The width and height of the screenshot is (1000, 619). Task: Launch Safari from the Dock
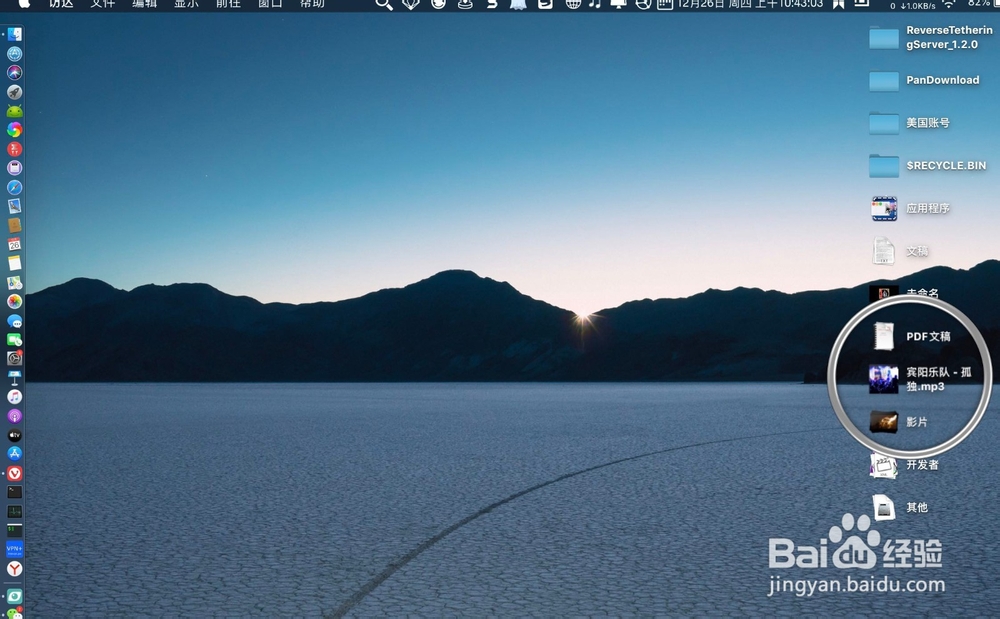(15, 187)
